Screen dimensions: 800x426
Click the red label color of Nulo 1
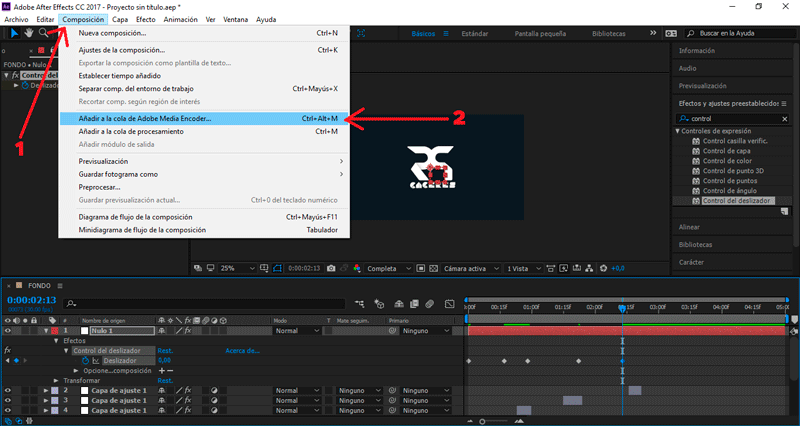(x=55, y=331)
